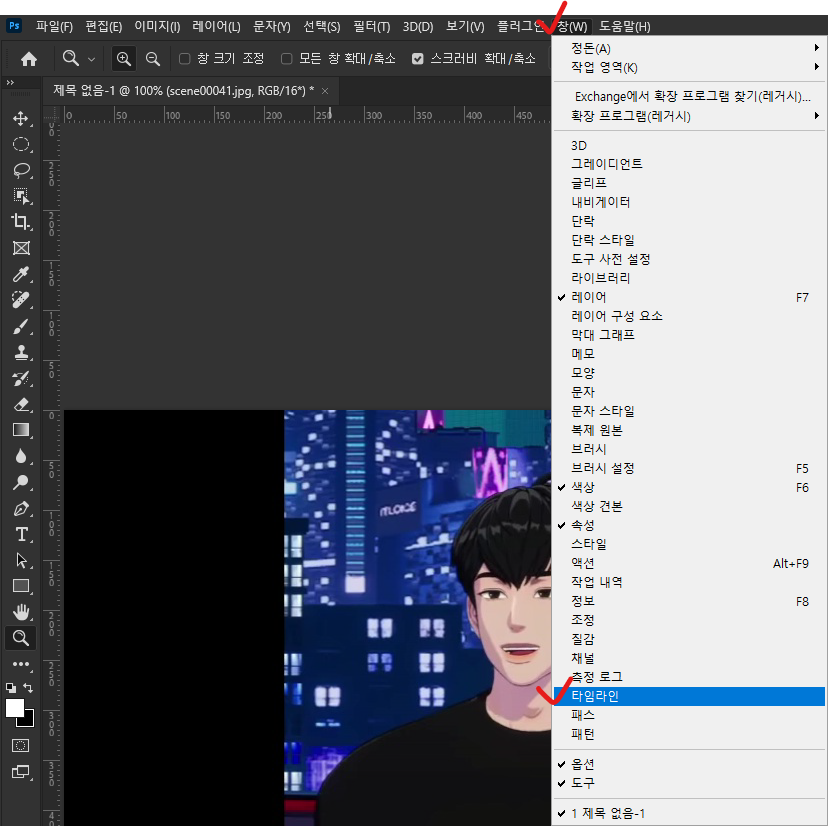Viewport: 828px width, 826px height.
Task: Expand the 정돈(A) submenu
Action: tap(689, 48)
